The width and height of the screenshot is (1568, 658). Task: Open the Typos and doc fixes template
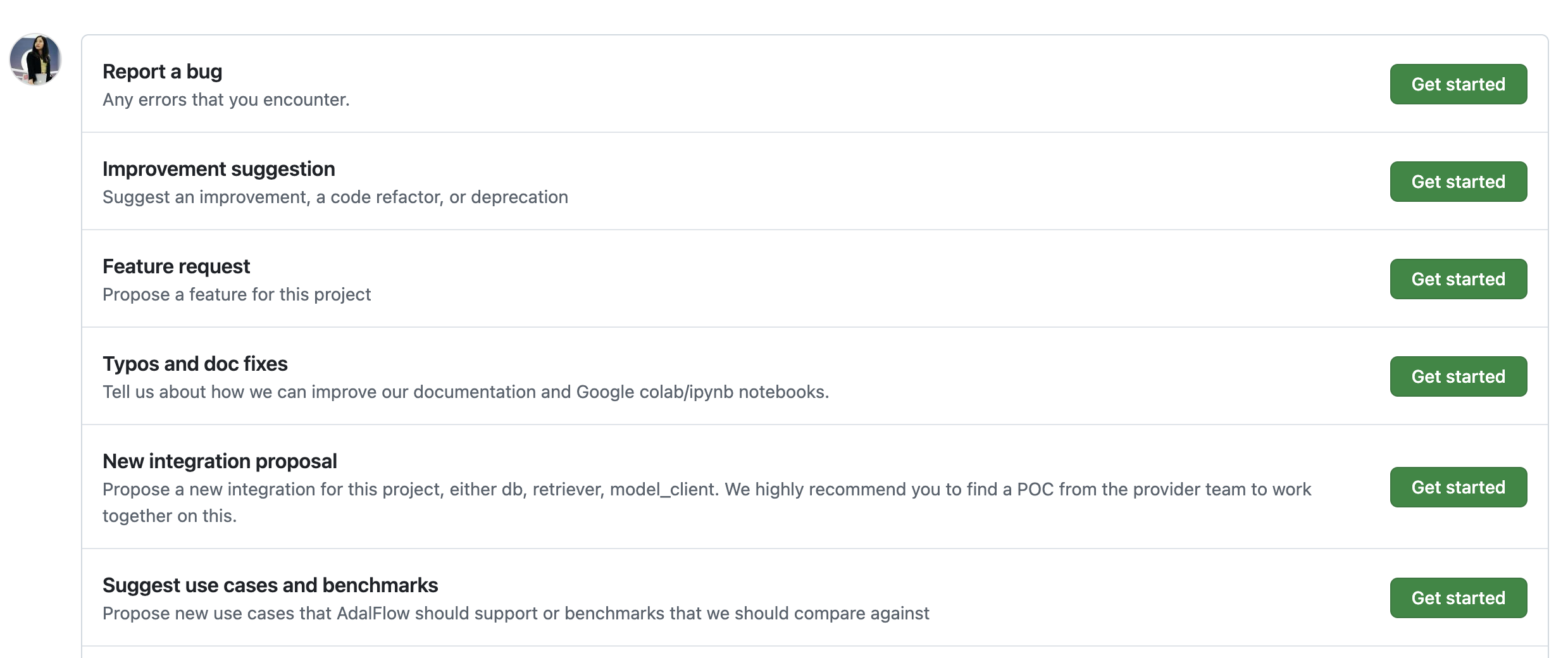(1458, 376)
